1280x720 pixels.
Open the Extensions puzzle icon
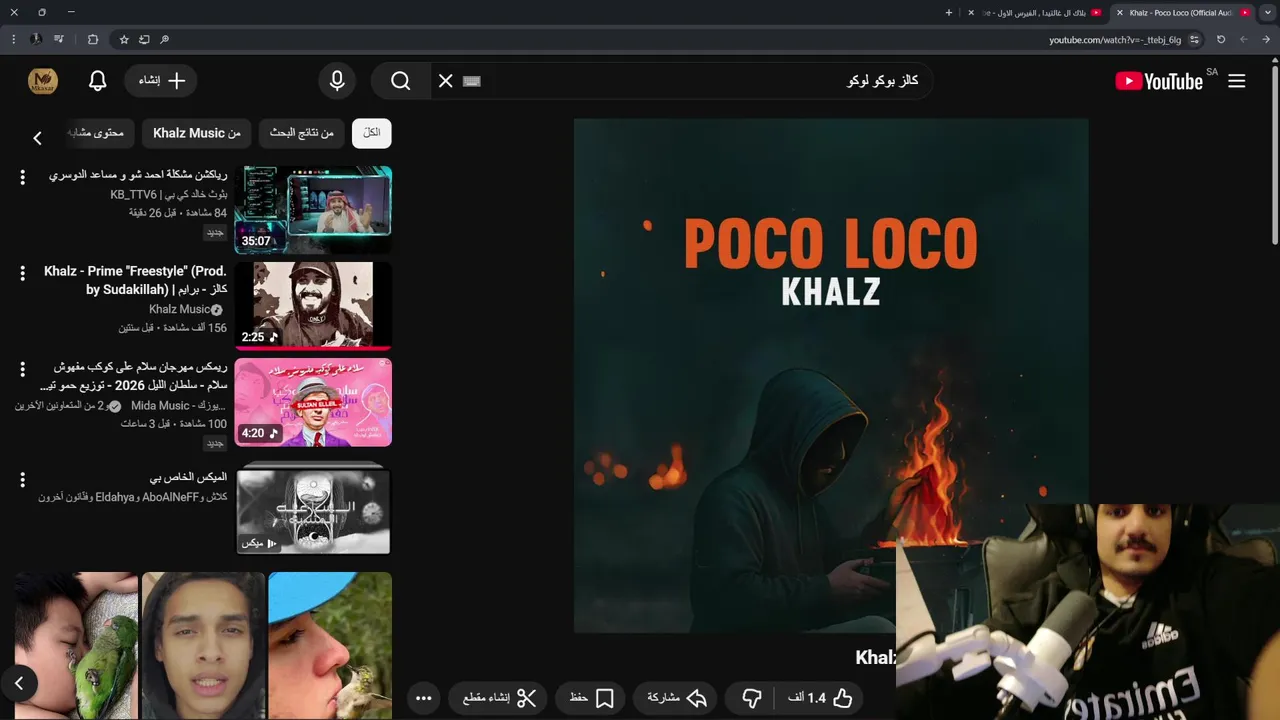click(x=93, y=39)
